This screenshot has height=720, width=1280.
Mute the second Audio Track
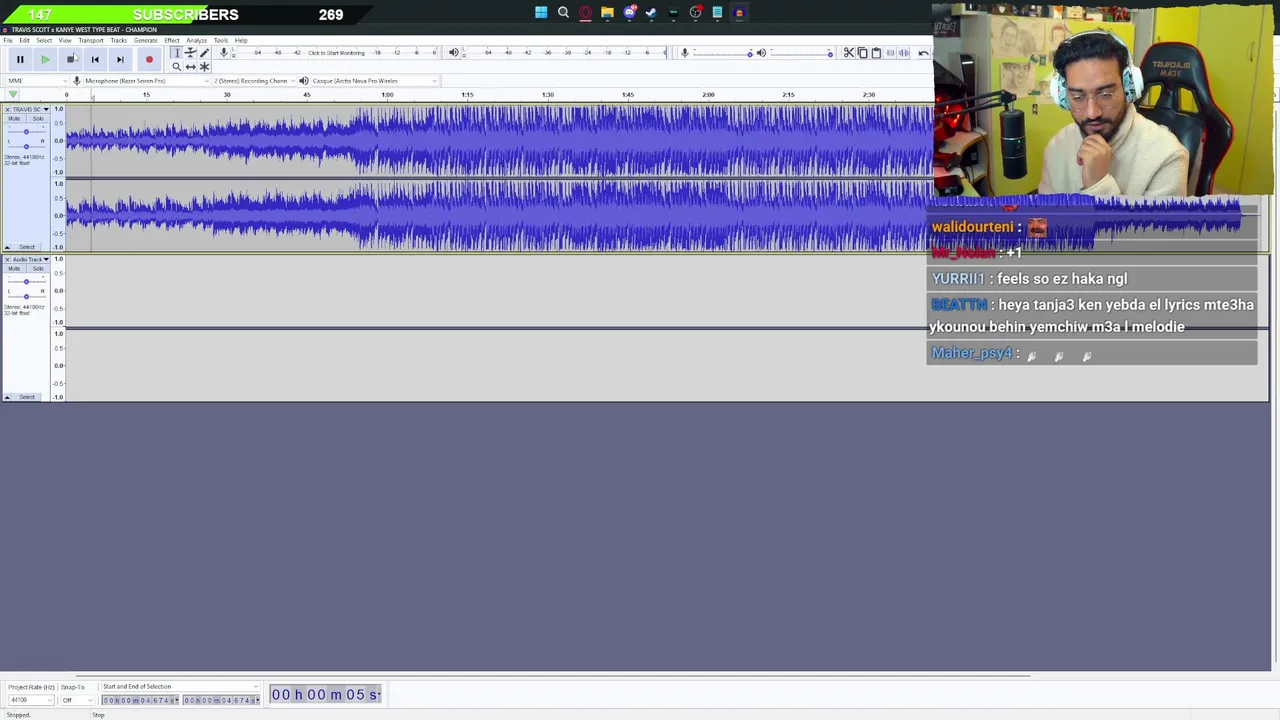(x=14, y=269)
